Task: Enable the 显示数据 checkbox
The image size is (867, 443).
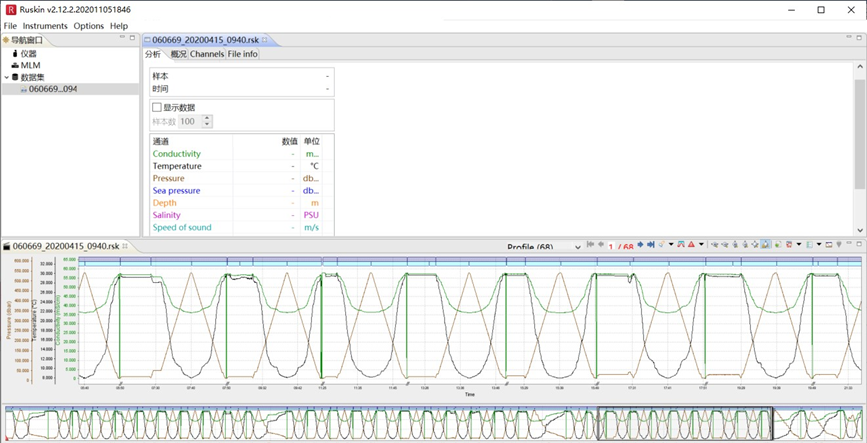Action: click(157, 107)
